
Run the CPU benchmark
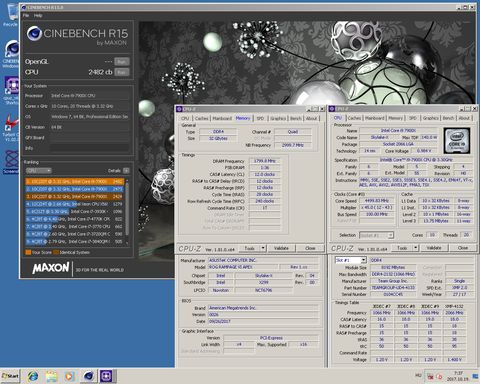click(122, 72)
